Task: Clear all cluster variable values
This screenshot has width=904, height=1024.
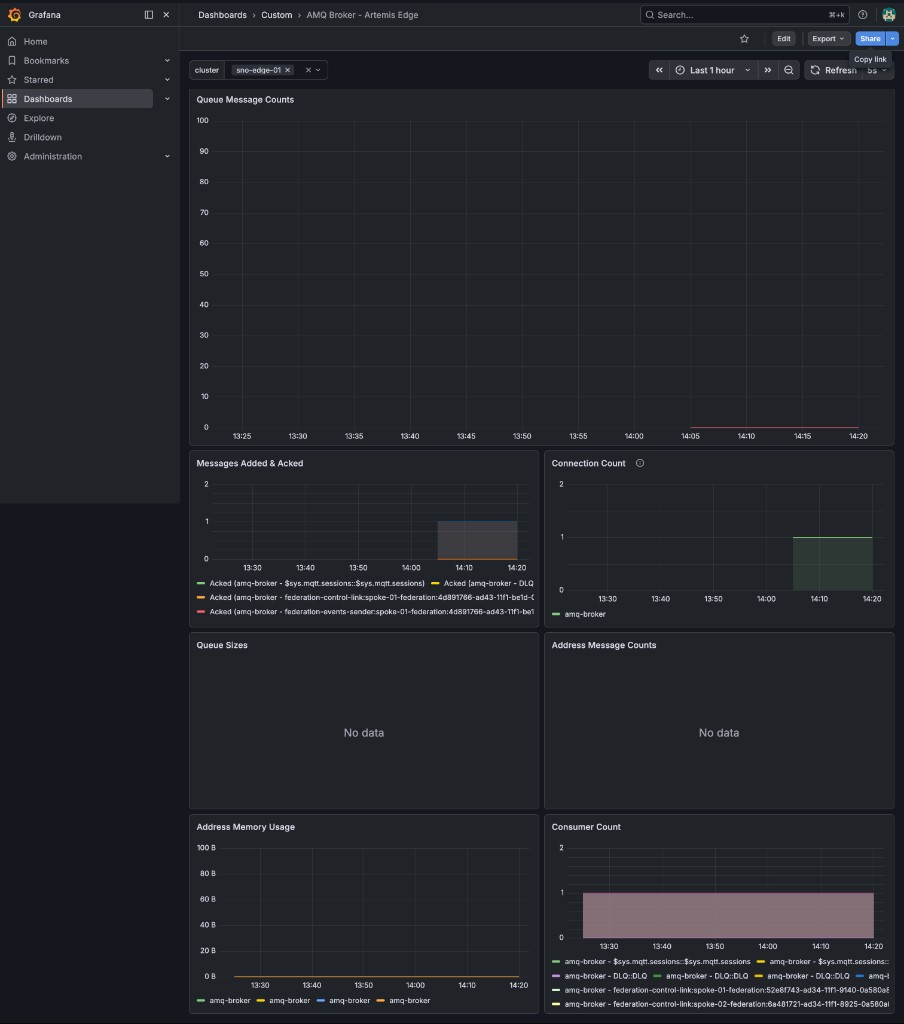Action: 308,70
